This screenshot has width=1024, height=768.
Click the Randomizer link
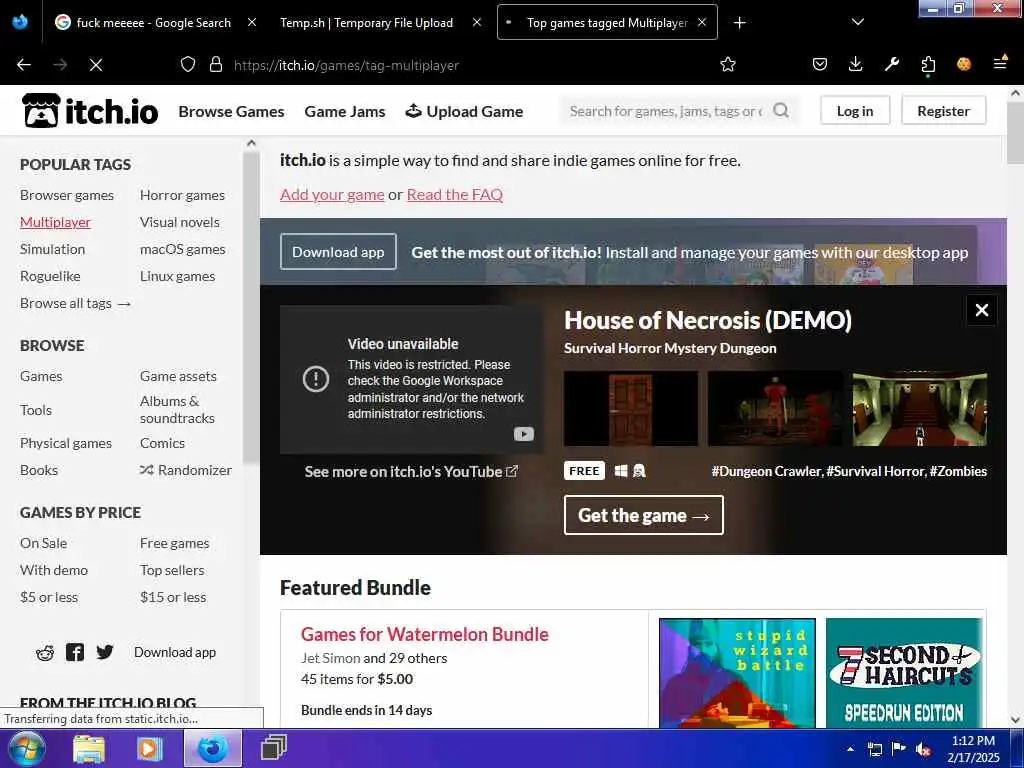click(185, 470)
